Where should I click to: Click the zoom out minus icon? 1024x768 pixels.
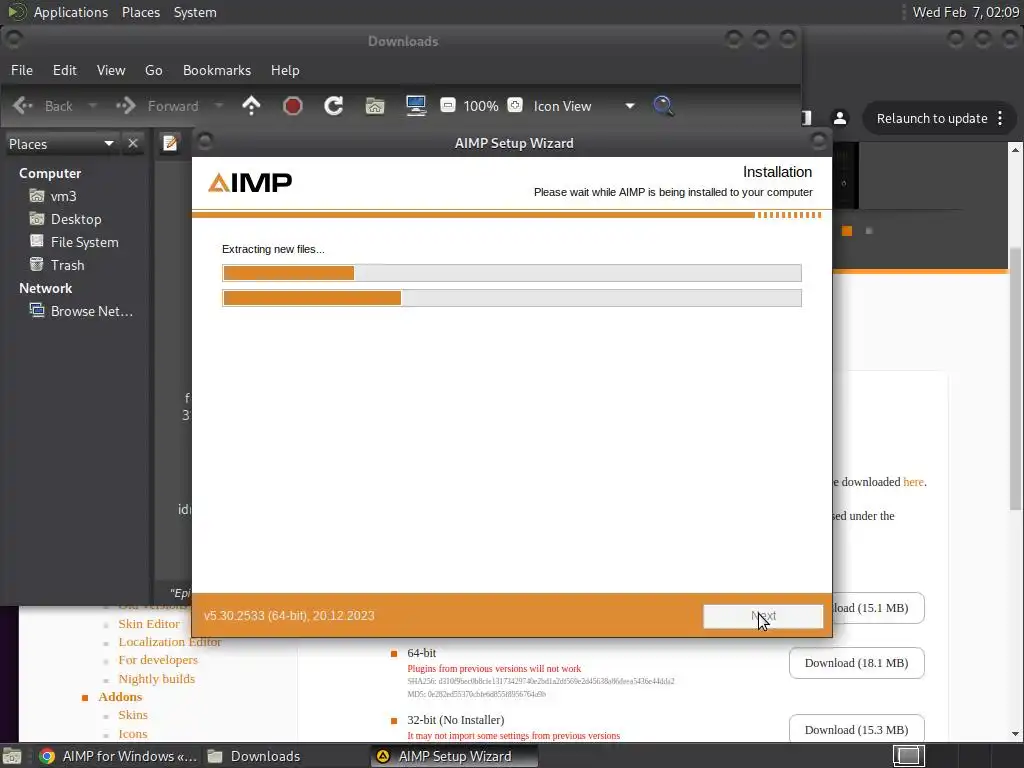[x=447, y=105]
